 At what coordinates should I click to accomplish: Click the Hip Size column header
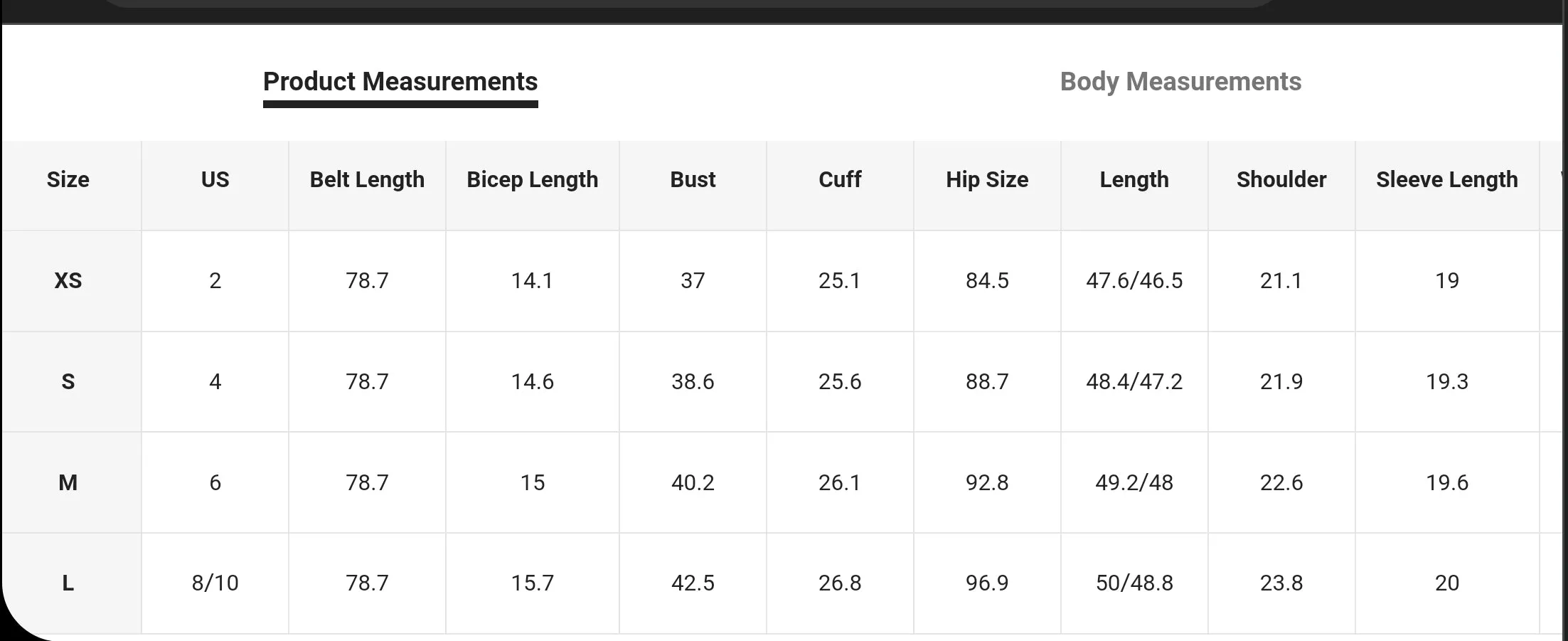(x=987, y=179)
